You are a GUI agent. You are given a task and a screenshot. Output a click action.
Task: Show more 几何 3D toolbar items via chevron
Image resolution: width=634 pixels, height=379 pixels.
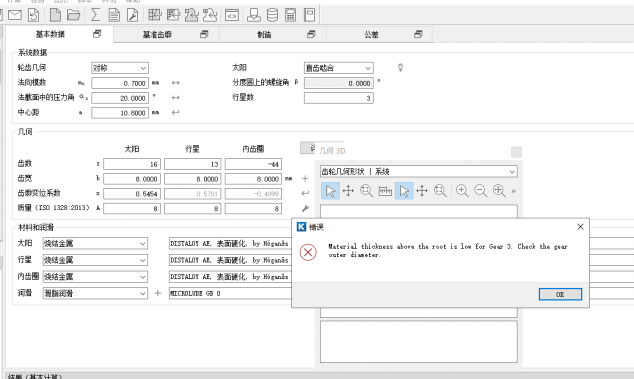tap(514, 191)
